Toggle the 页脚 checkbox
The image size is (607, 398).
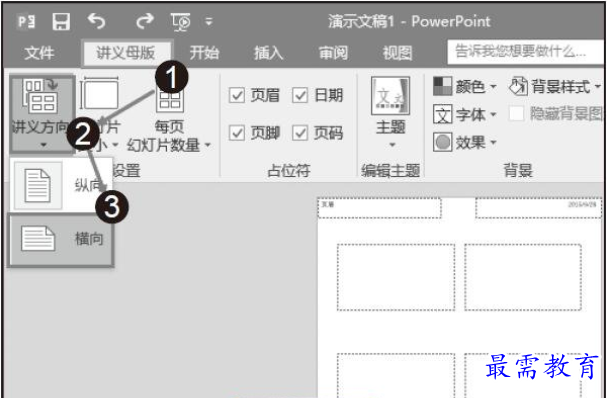[236, 133]
